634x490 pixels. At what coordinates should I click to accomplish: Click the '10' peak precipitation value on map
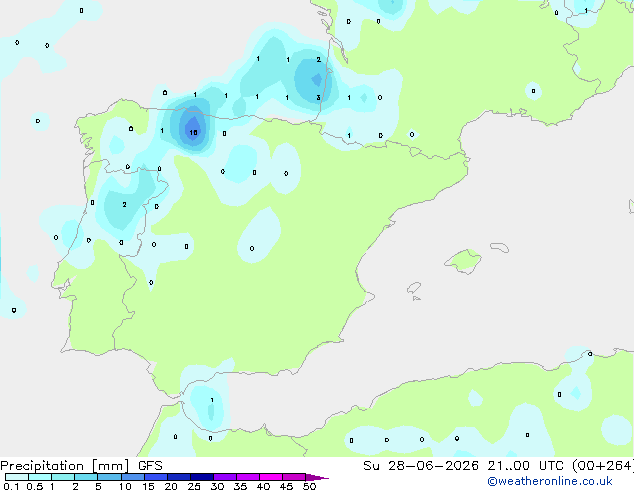(193, 132)
